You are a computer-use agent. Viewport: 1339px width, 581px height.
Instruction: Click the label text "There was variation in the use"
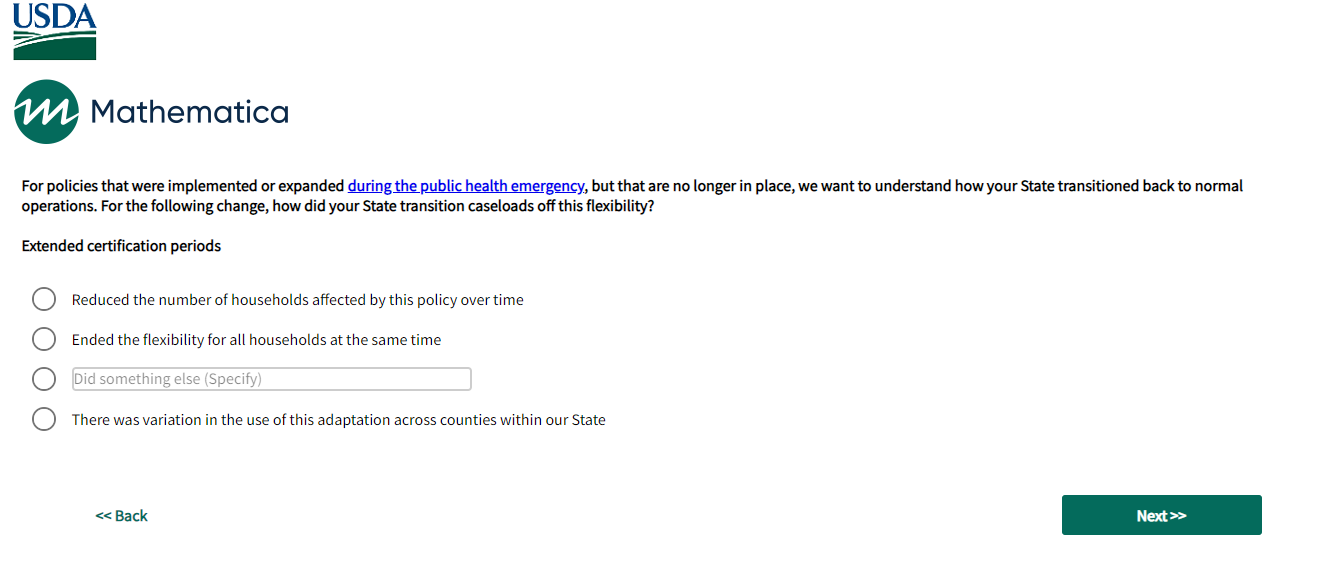point(338,420)
